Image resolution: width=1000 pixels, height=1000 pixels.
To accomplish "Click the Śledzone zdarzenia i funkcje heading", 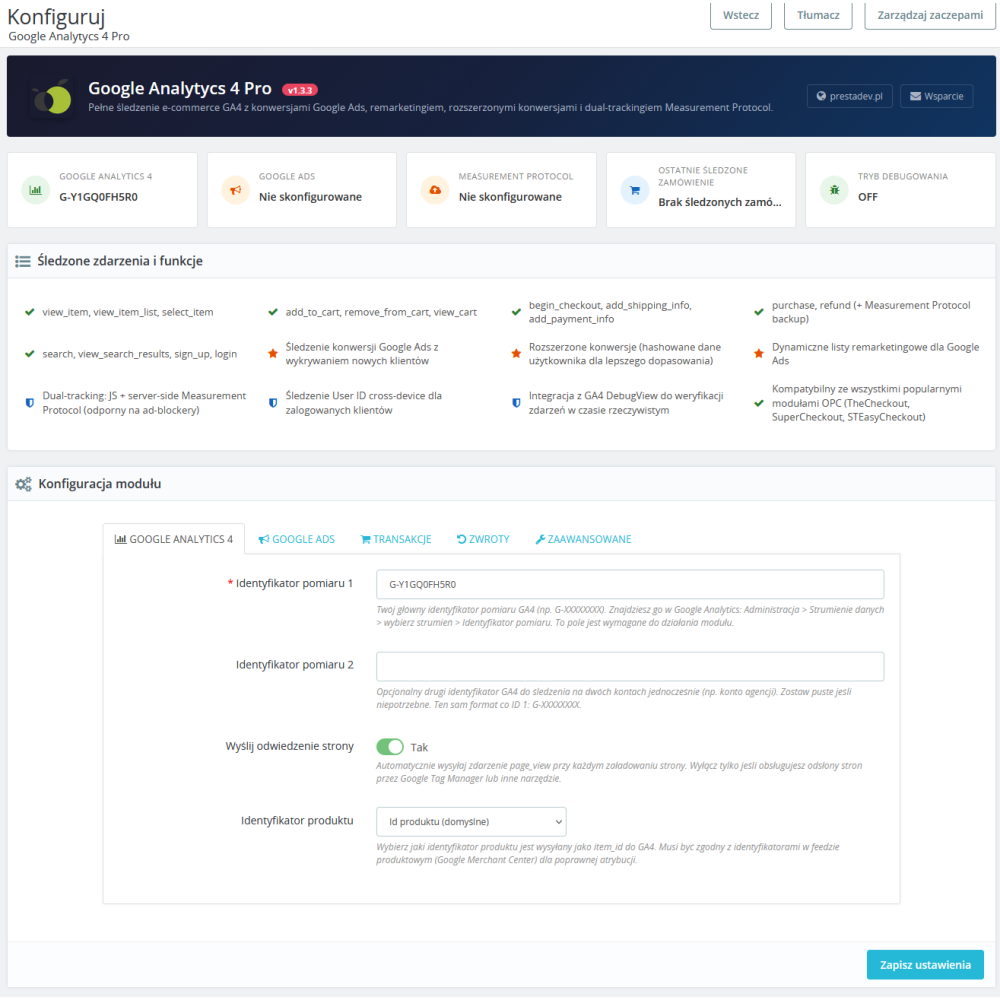I will pos(120,261).
